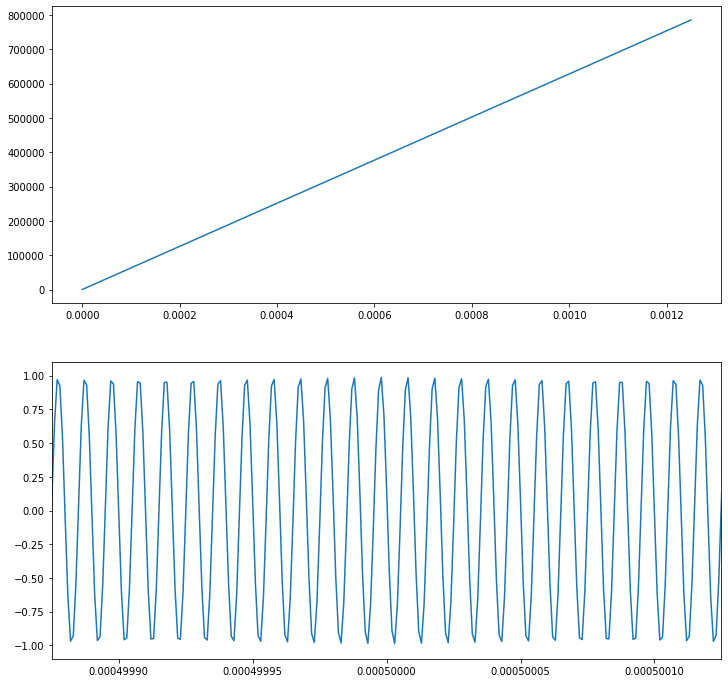
Task: Click the 300000 y-axis label
Action: coord(26,188)
